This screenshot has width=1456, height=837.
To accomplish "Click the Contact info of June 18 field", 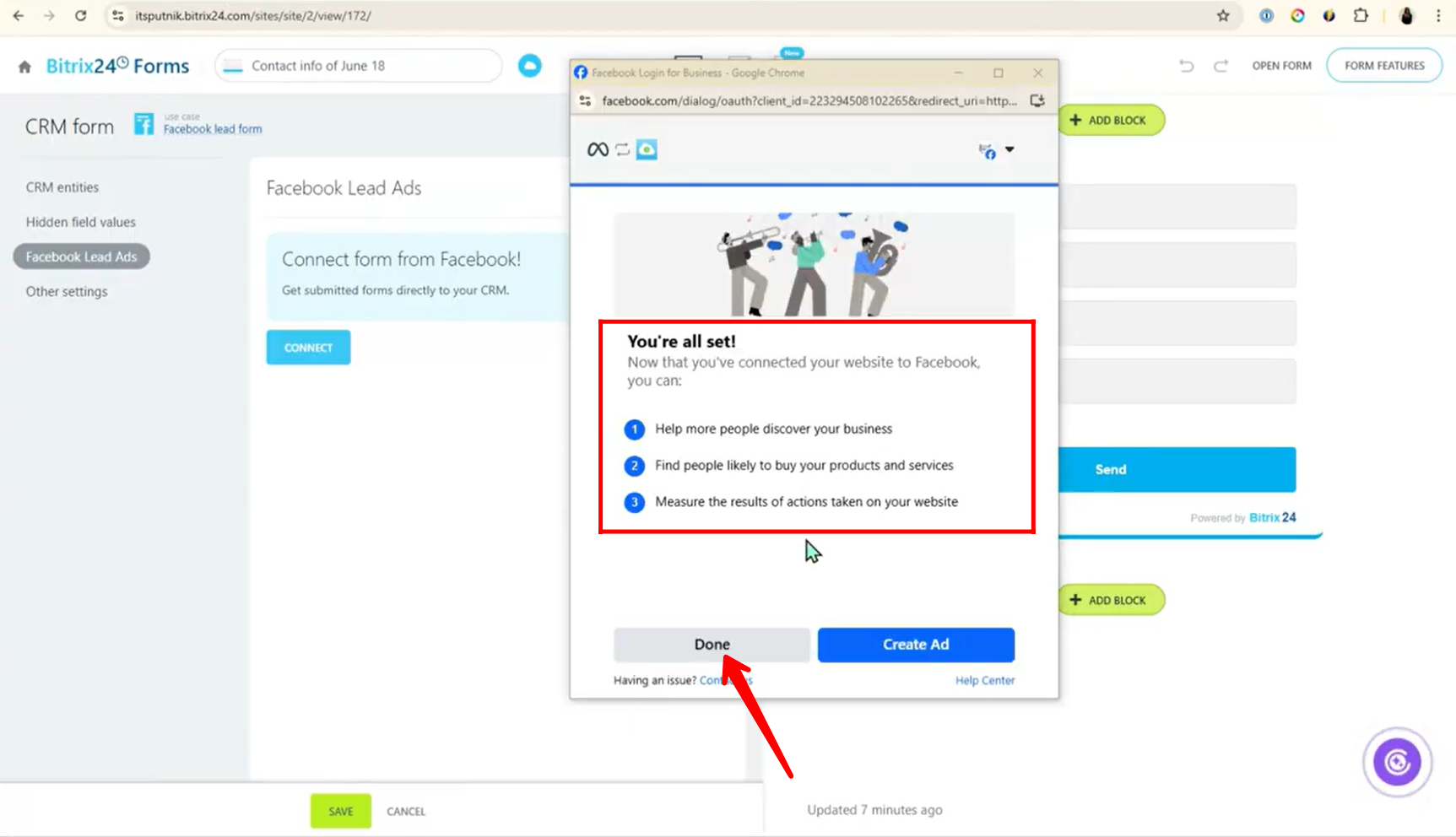I will point(358,66).
